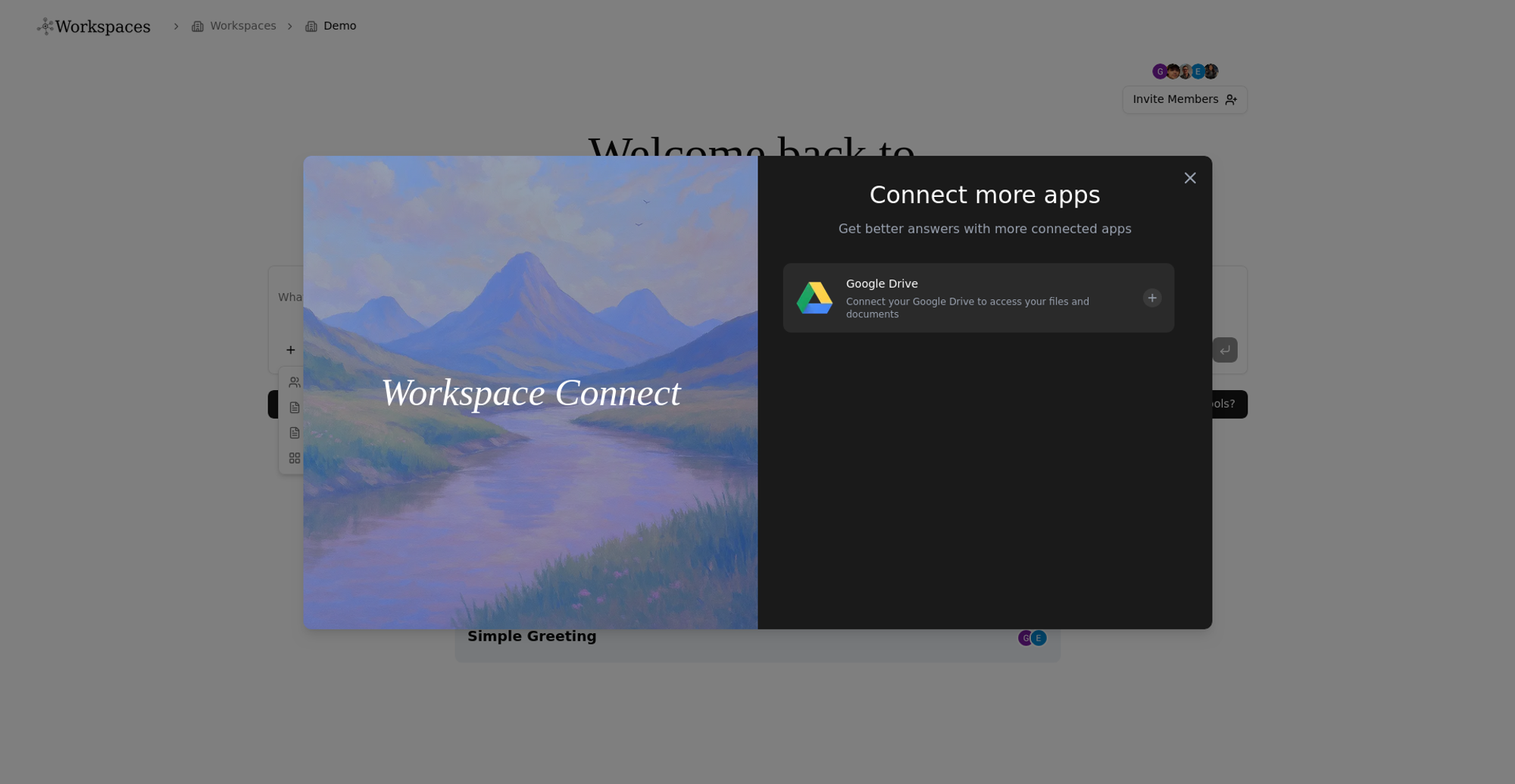
Task: Add the Google Drive connection with plus button
Action: point(1152,298)
